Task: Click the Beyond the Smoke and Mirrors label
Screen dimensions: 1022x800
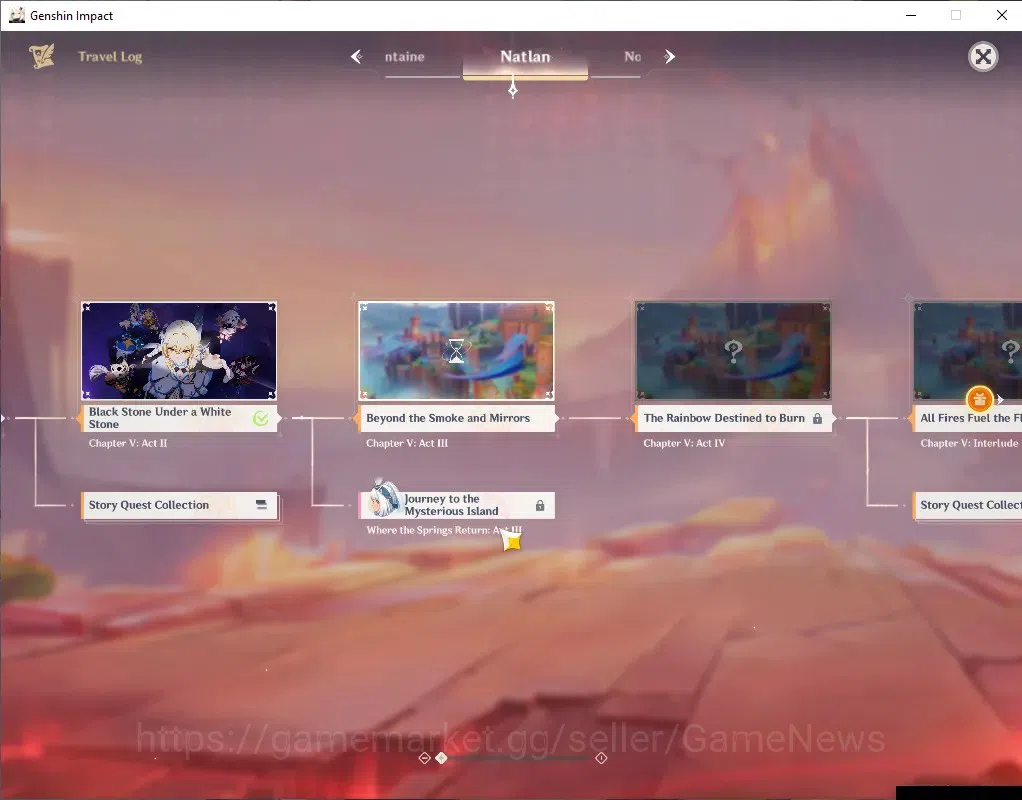Action: (x=456, y=418)
